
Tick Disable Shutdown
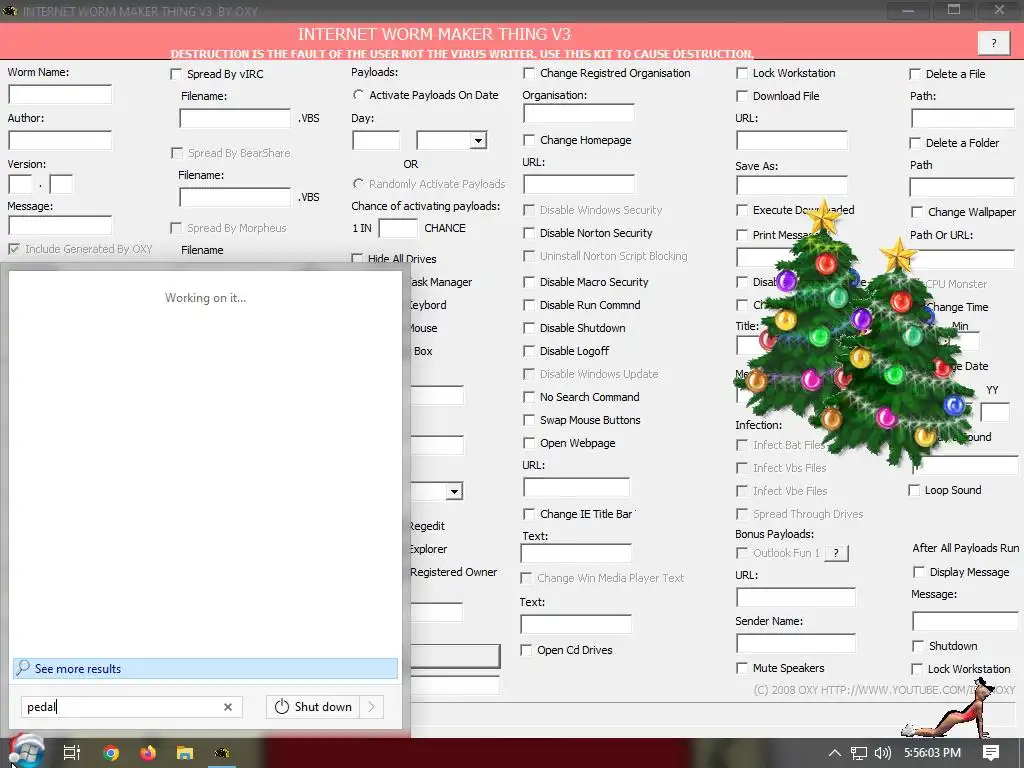(529, 328)
